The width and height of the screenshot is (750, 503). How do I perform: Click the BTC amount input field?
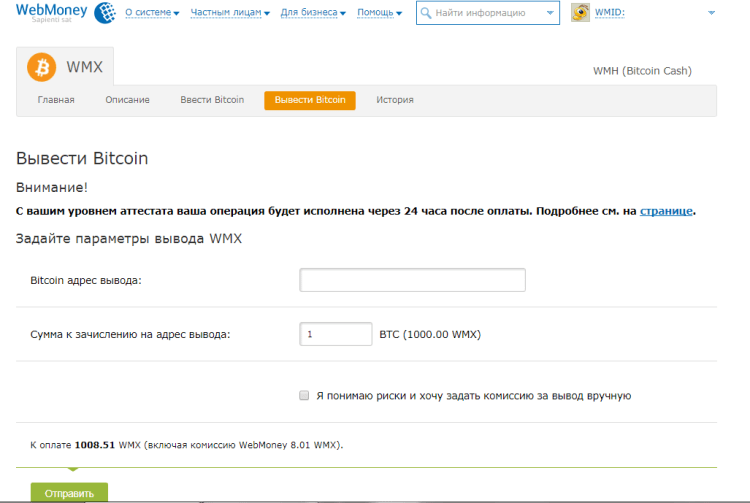pyautogui.click(x=336, y=334)
